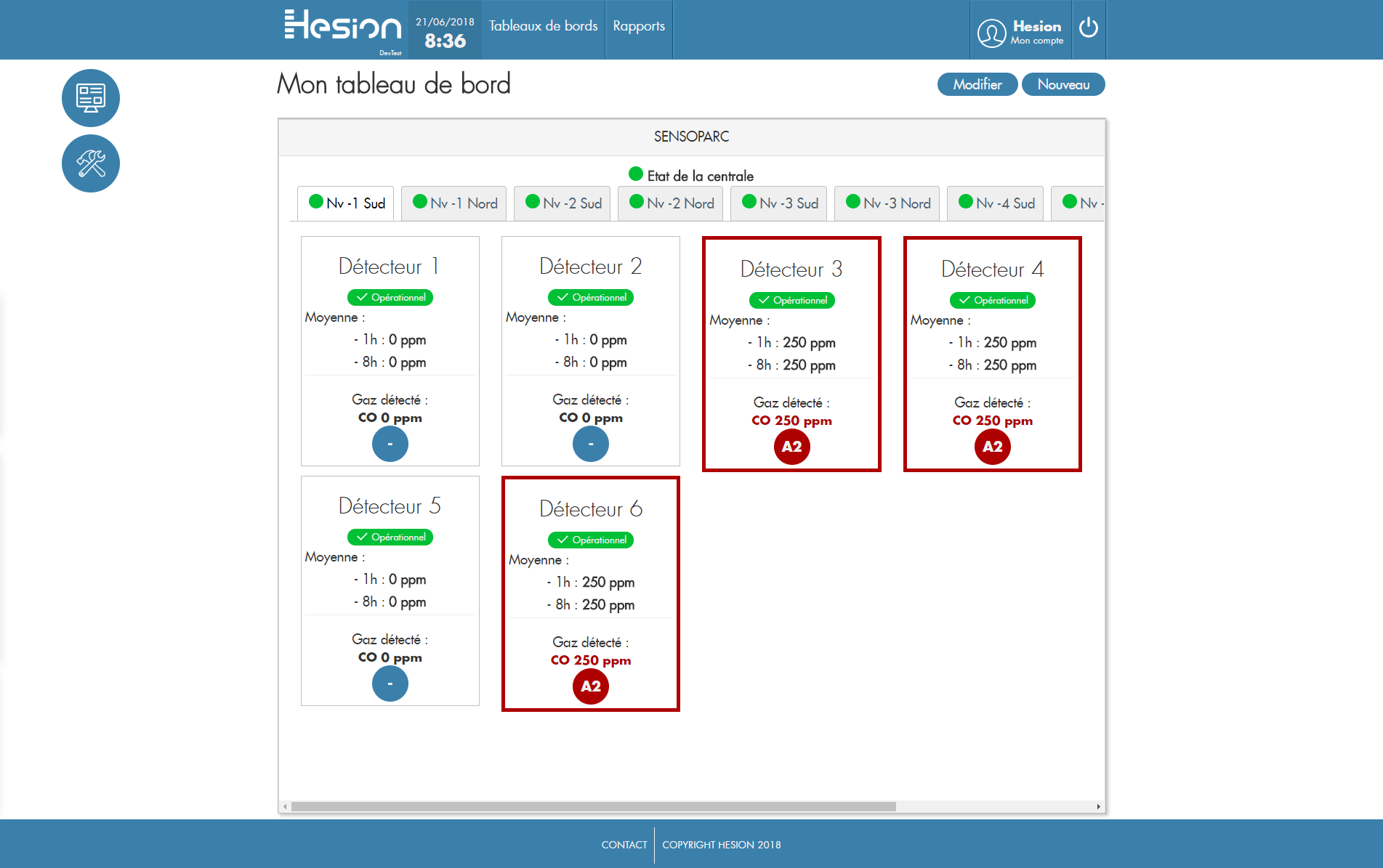Viewport: 1383px width, 868px height.
Task: Switch to the Nv -3 Nord tab
Action: (887, 203)
